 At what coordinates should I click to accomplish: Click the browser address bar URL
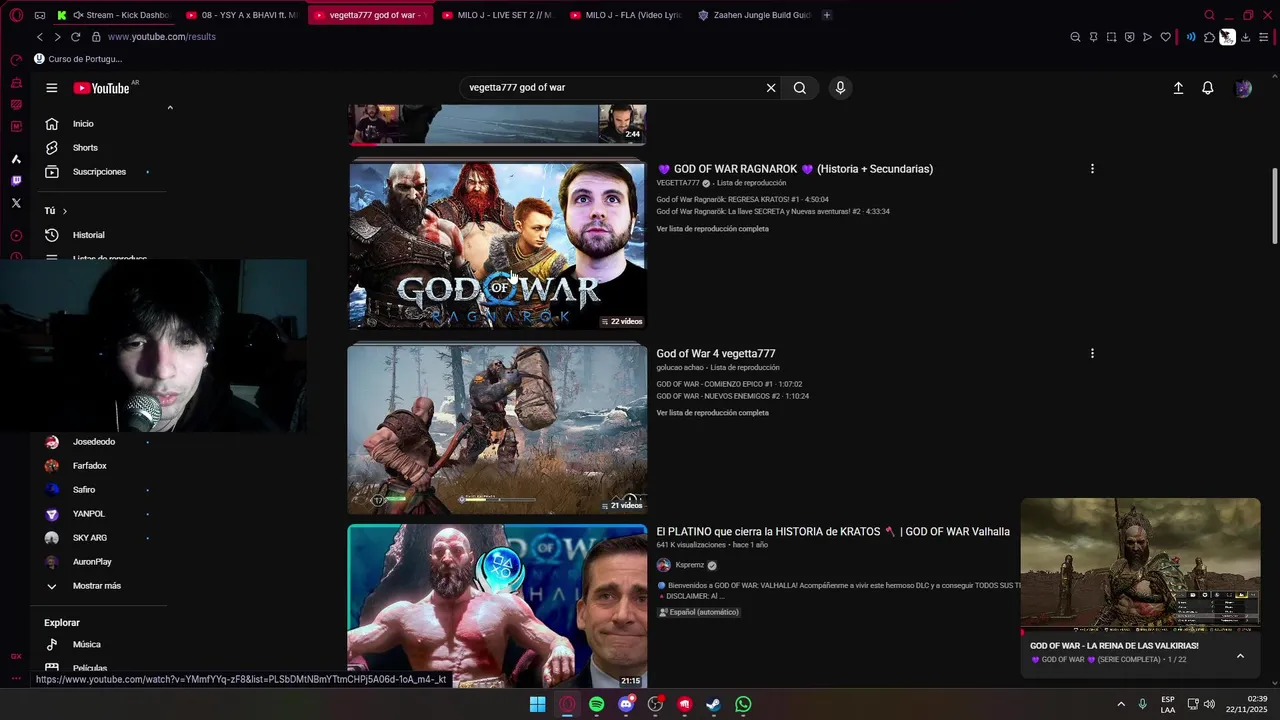click(x=161, y=37)
